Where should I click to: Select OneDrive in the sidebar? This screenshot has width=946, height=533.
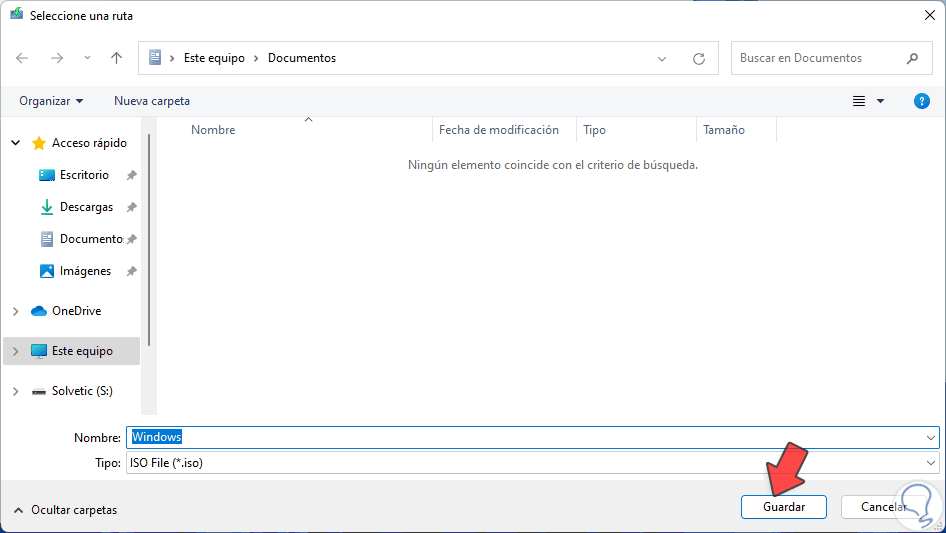point(76,311)
